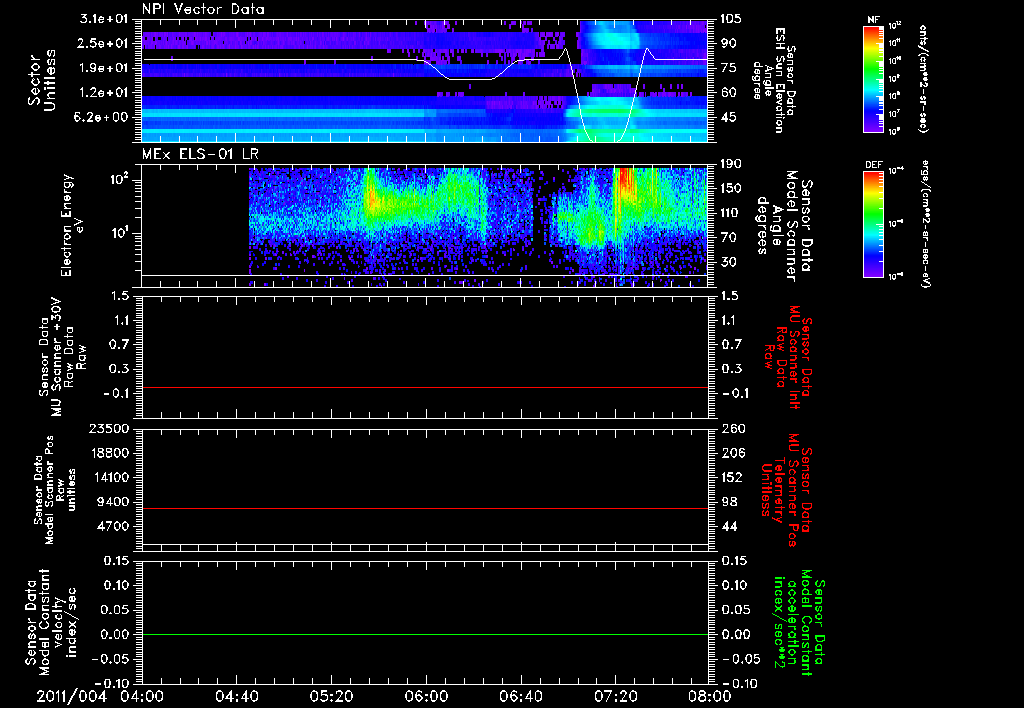This screenshot has height=708, width=1024.
Task: Click the "NF" label above the color bar
Action: click(x=874, y=20)
